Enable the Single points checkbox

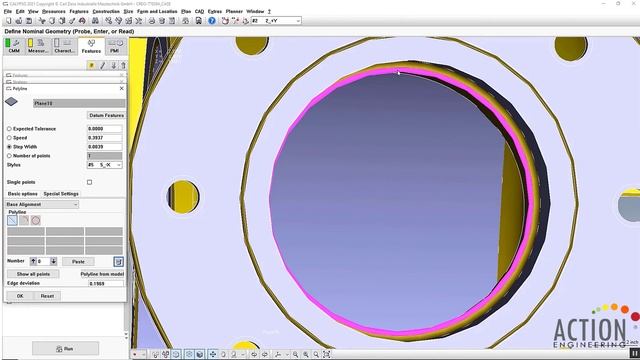pos(89,182)
